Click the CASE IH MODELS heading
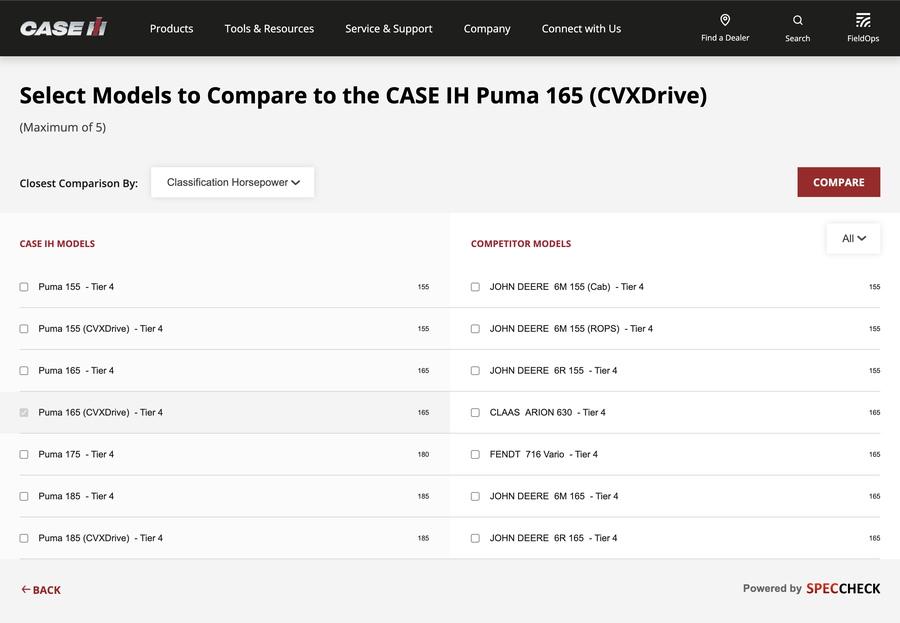 (57, 243)
